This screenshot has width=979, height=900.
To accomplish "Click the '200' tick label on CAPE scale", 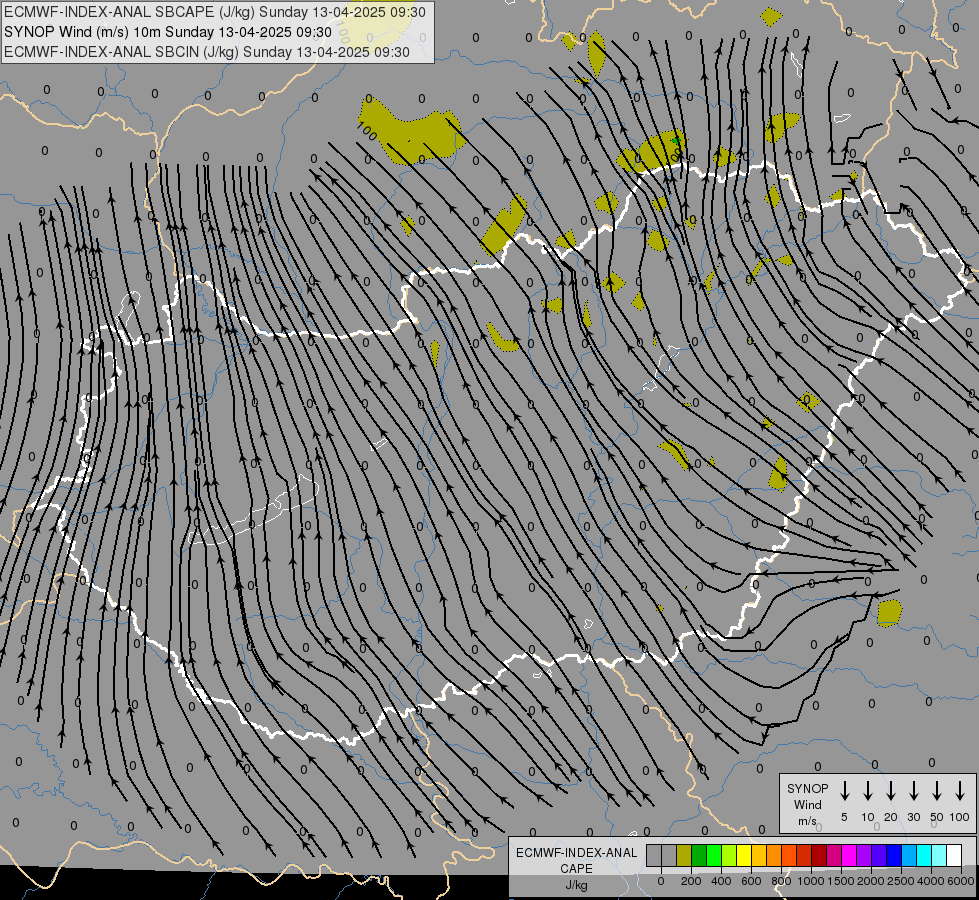I will (691, 881).
